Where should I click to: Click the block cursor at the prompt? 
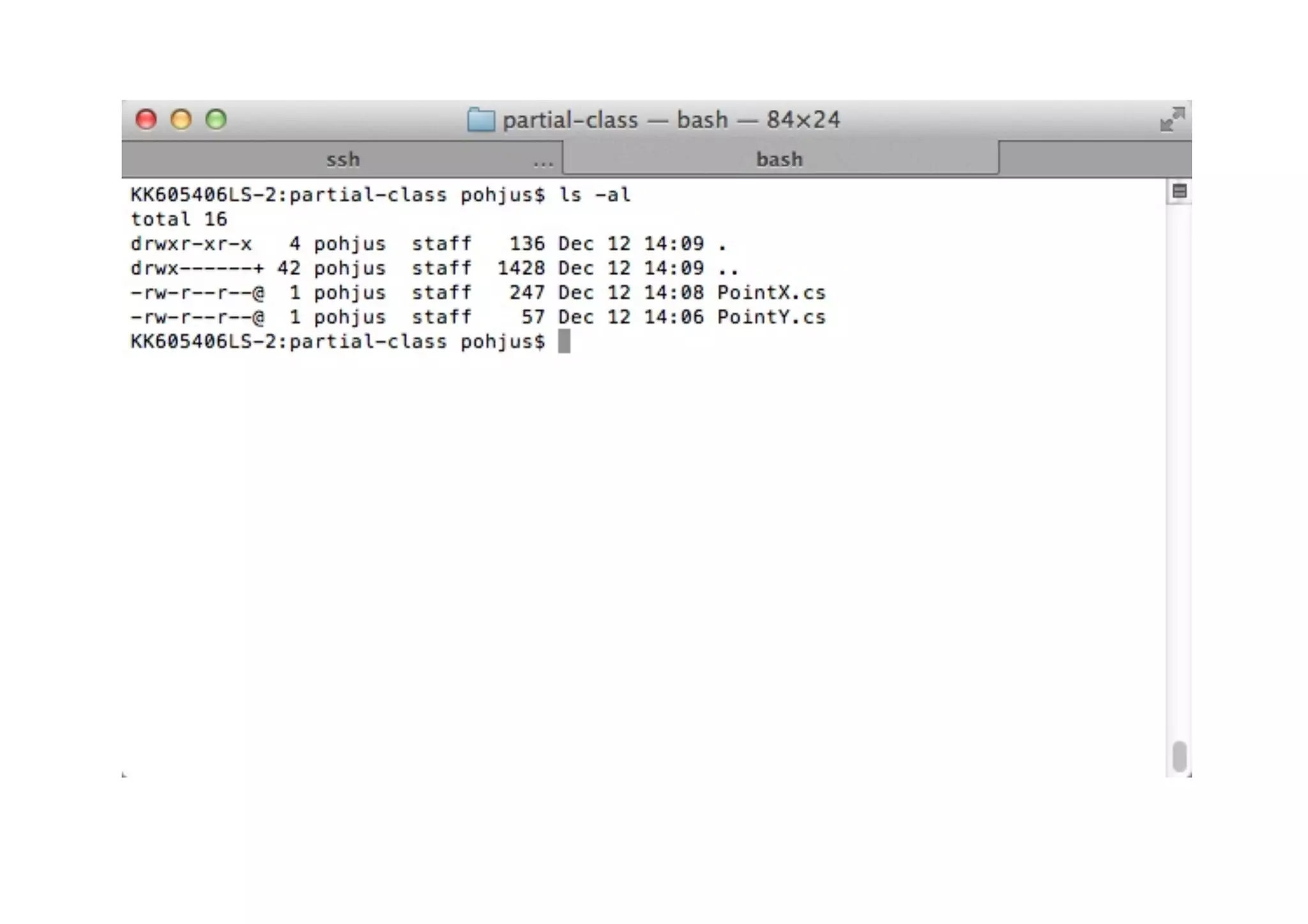(564, 342)
